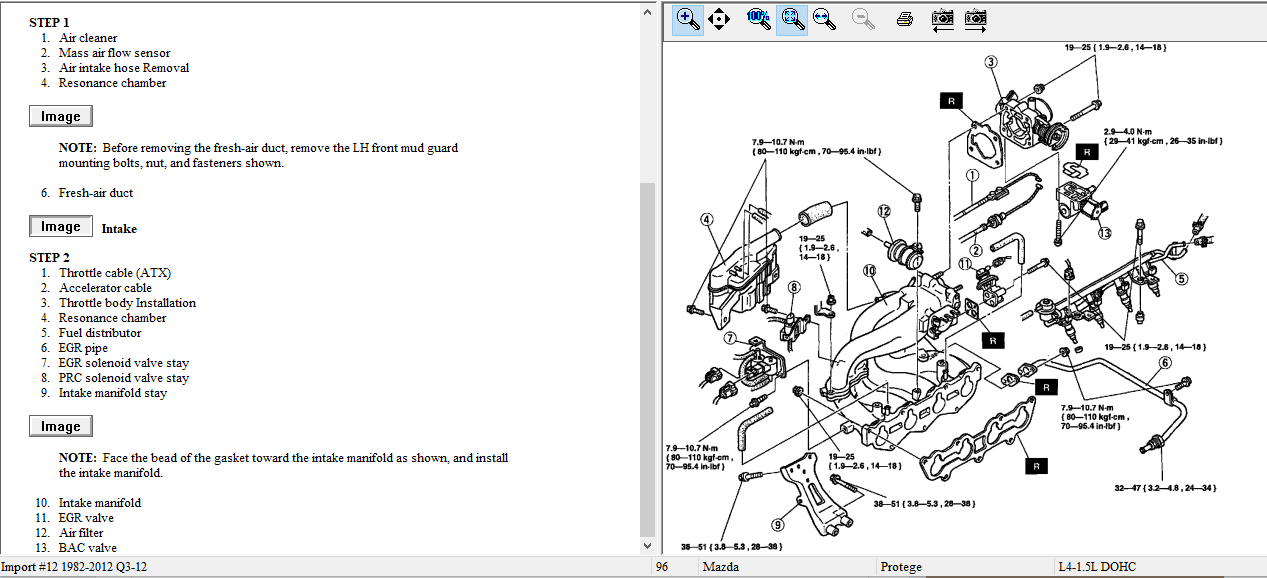Click the 'STEP 1' heading
Viewport: 1267px width, 578px height.
pos(50,22)
